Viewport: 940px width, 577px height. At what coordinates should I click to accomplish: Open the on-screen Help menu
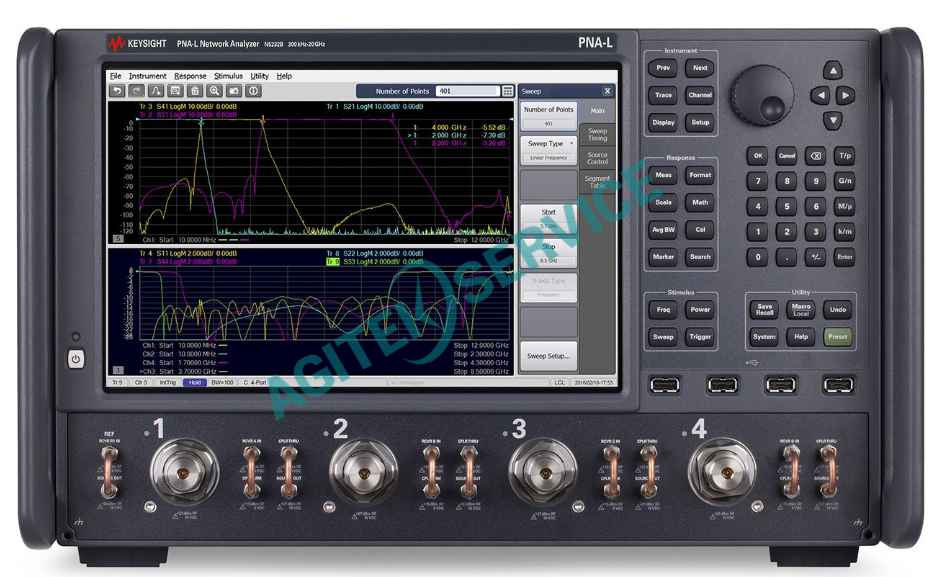tap(284, 76)
